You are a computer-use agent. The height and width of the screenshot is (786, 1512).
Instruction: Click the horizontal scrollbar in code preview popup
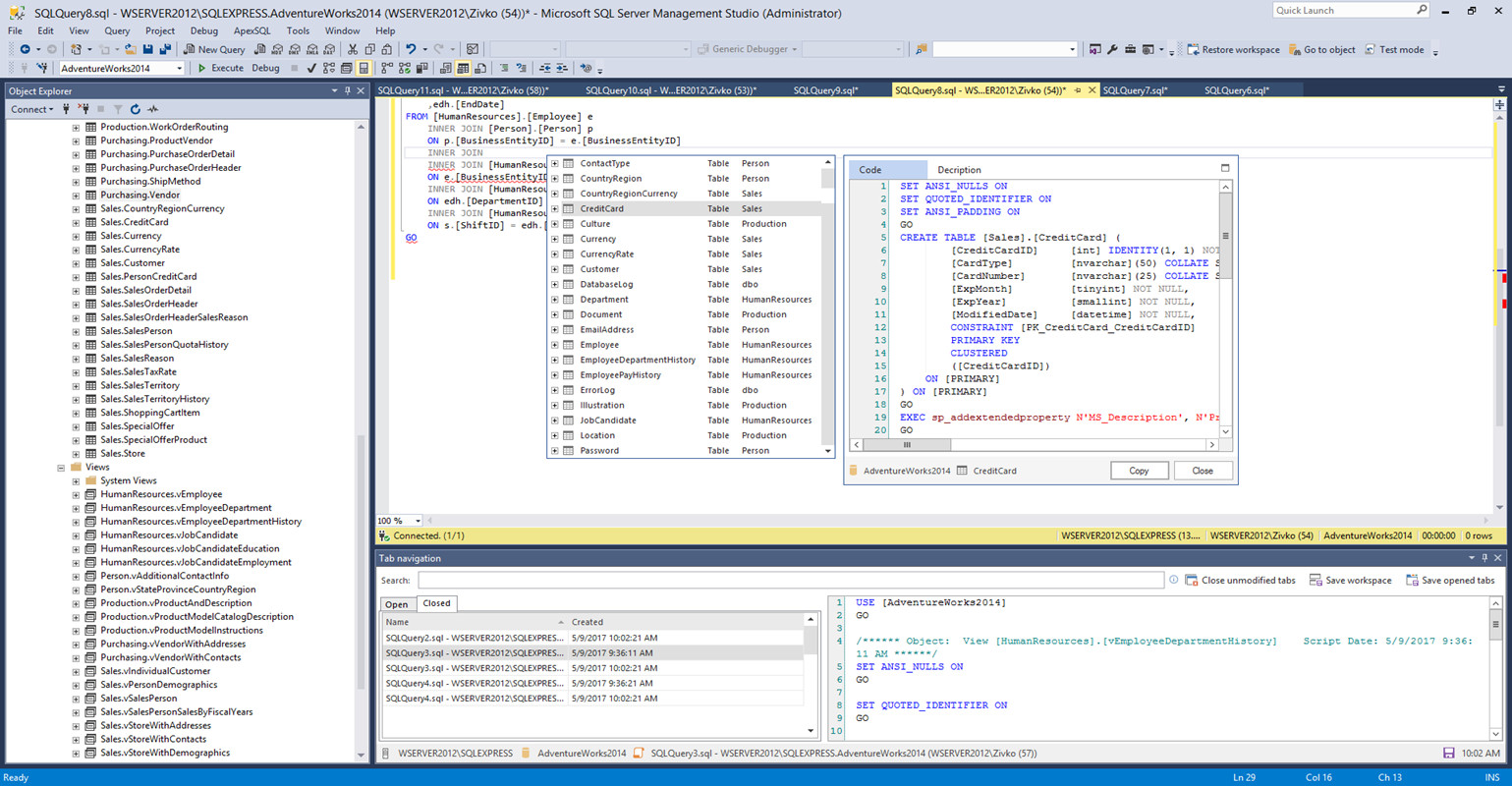point(1036,445)
